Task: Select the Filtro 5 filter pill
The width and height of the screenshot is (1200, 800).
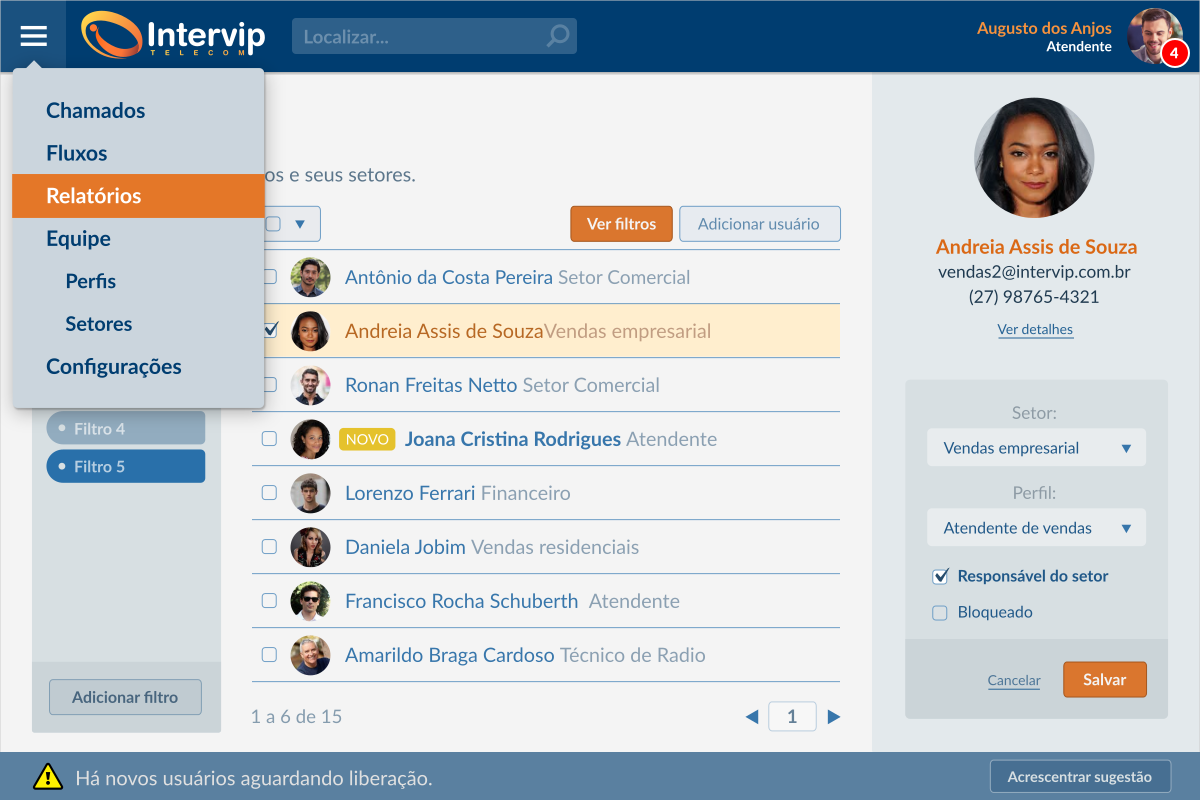Action: tap(126, 467)
